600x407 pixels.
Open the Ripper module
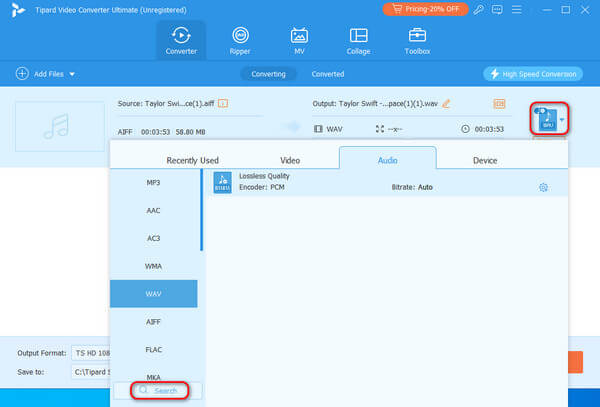[240, 41]
